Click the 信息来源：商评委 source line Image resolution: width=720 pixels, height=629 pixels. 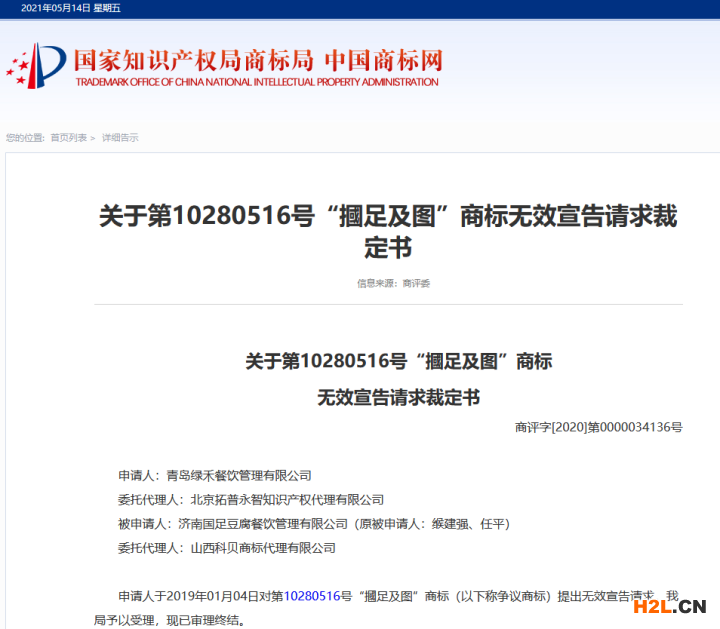click(x=393, y=283)
